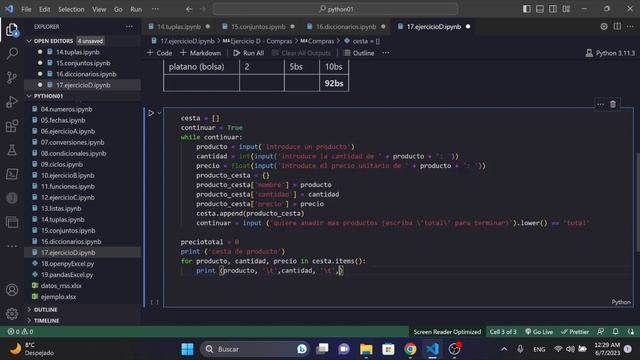This screenshot has height=360, width=640.
Task: Go back with navigation arrow
Action: 189,9
